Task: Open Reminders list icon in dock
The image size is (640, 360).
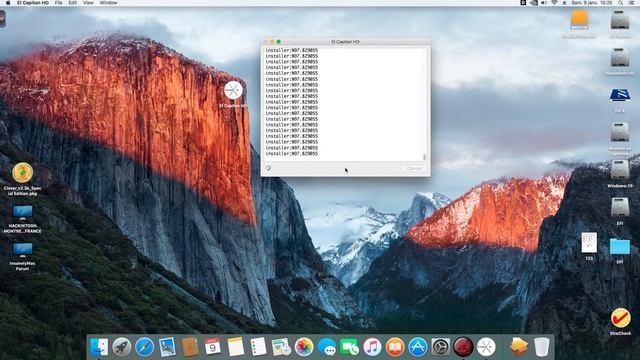Action: click(258, 347)
